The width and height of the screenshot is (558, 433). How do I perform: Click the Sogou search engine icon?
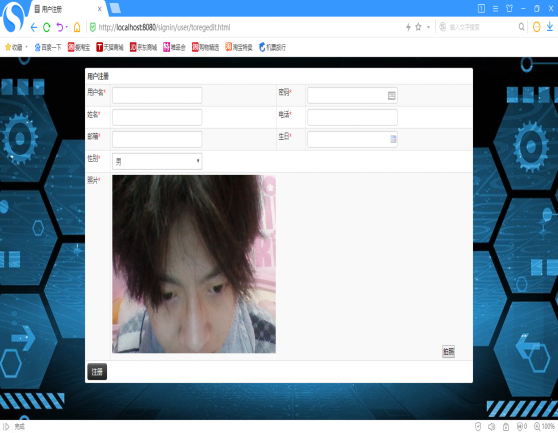coord(442,27)
